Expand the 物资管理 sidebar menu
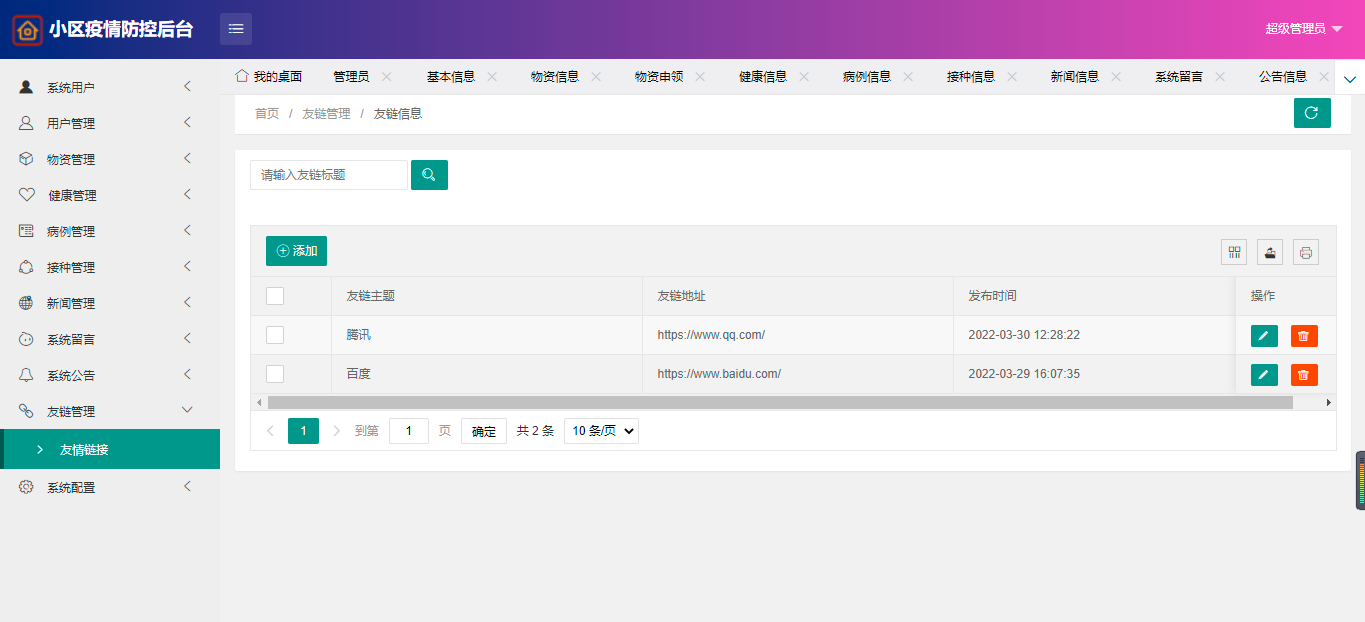Viewport: 1365px width, 622px height. [110, 159]
